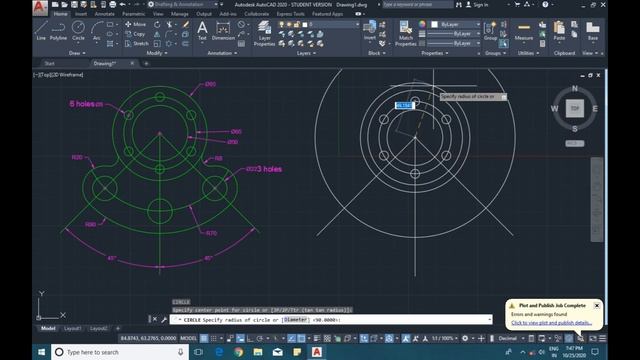Click the status bar customization menu icon

coord(602,338)
